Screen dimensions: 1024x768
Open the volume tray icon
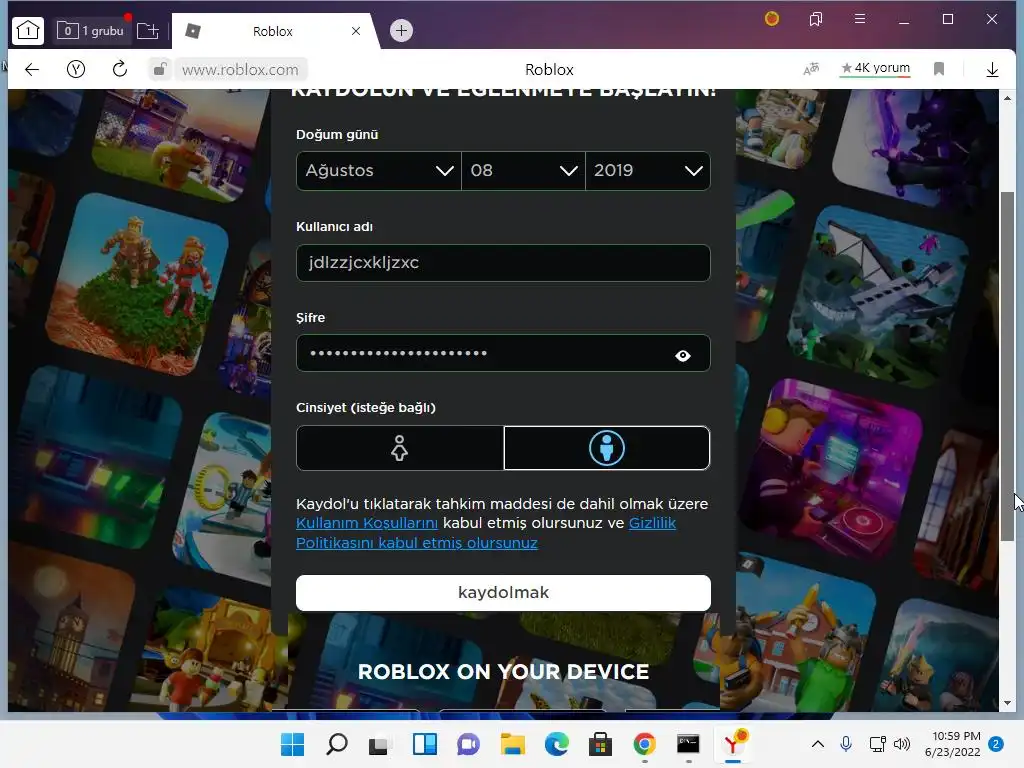902,744
